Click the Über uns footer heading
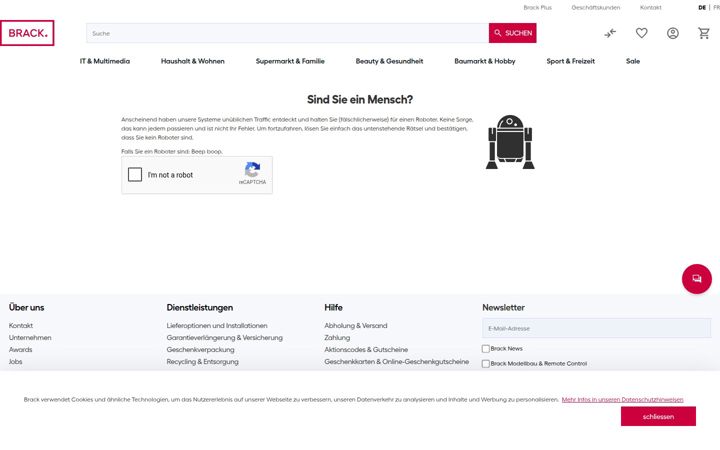The width and height of the screenshot is (720, 450). (x=27, y=308)
